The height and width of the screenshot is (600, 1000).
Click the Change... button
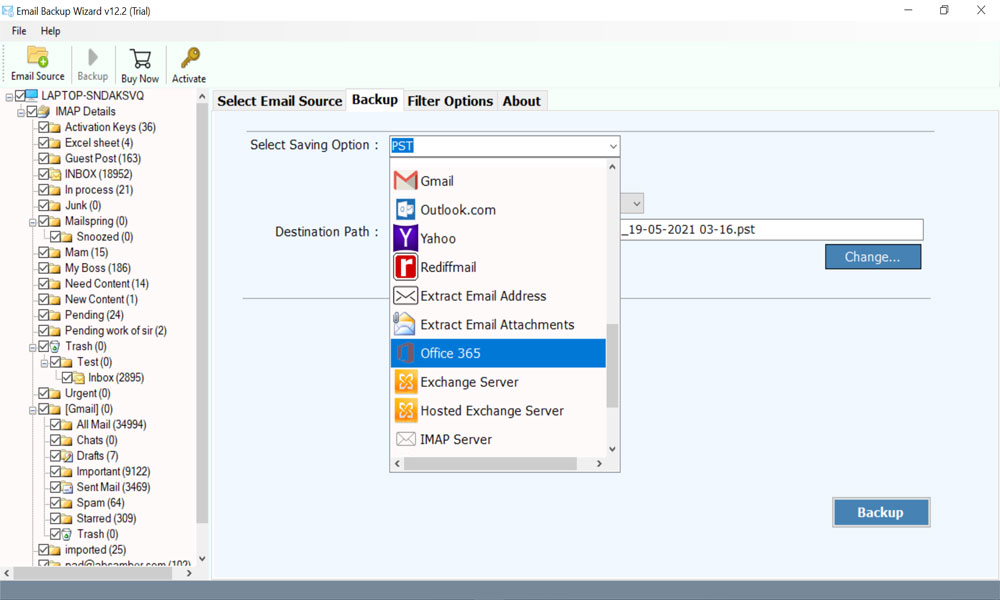(872, 257)
